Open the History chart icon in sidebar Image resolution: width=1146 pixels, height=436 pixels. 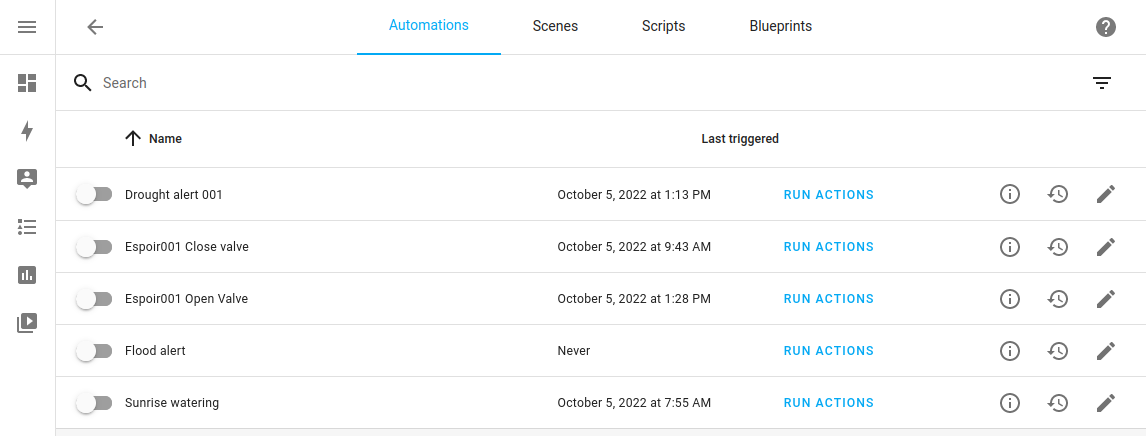tap(27, 275)
